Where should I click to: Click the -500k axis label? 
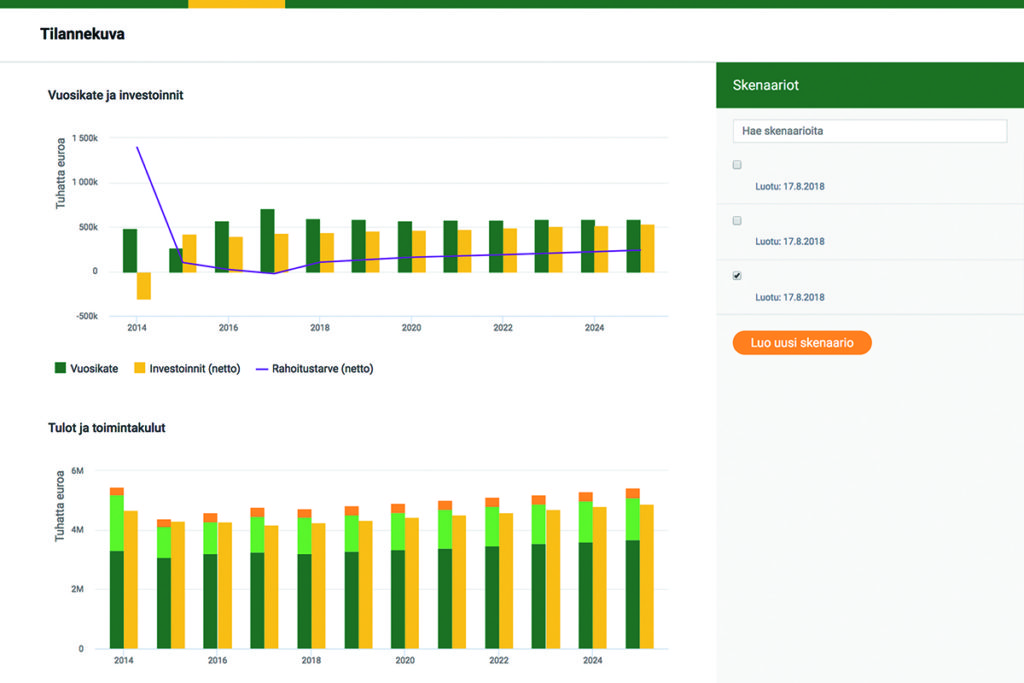click(x=87, y=316)
